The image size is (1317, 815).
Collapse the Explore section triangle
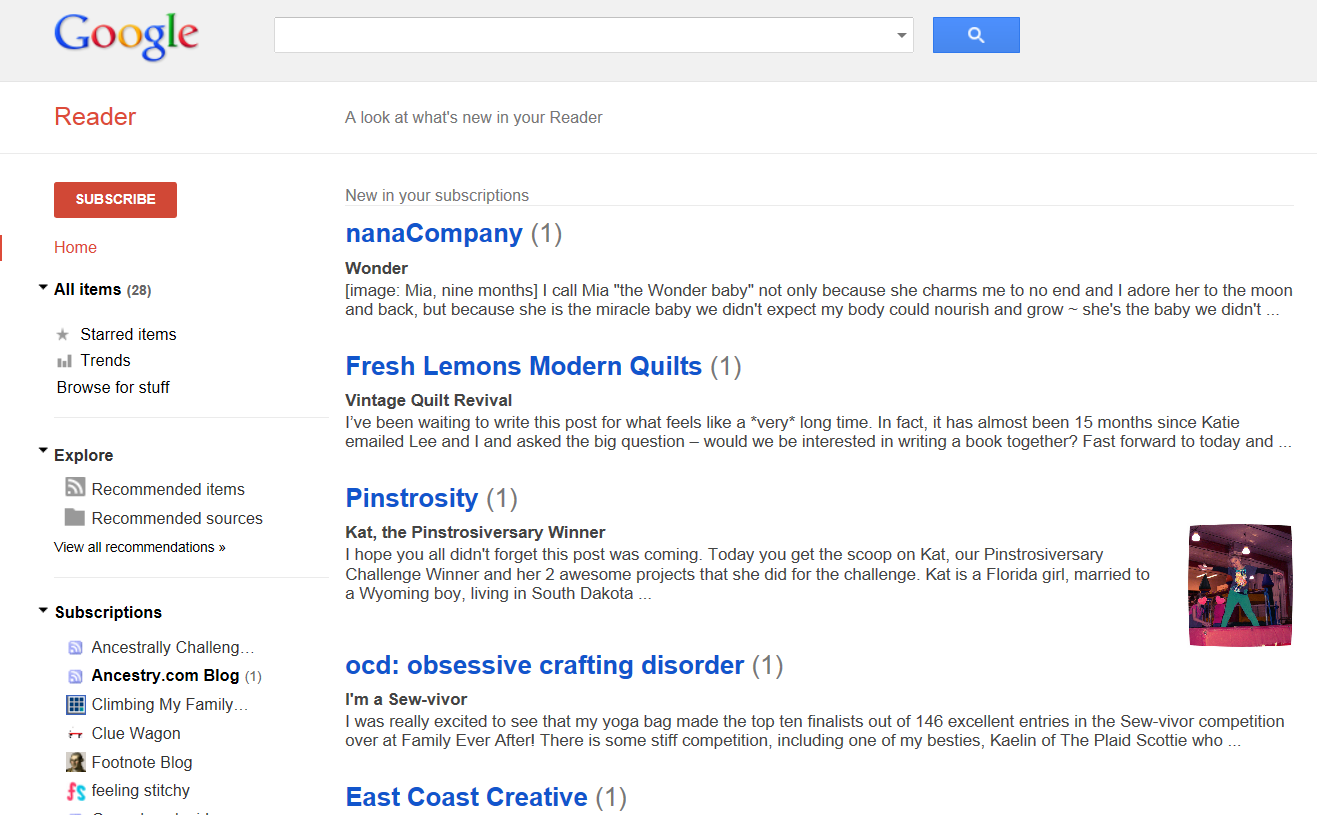coord(42,452)
